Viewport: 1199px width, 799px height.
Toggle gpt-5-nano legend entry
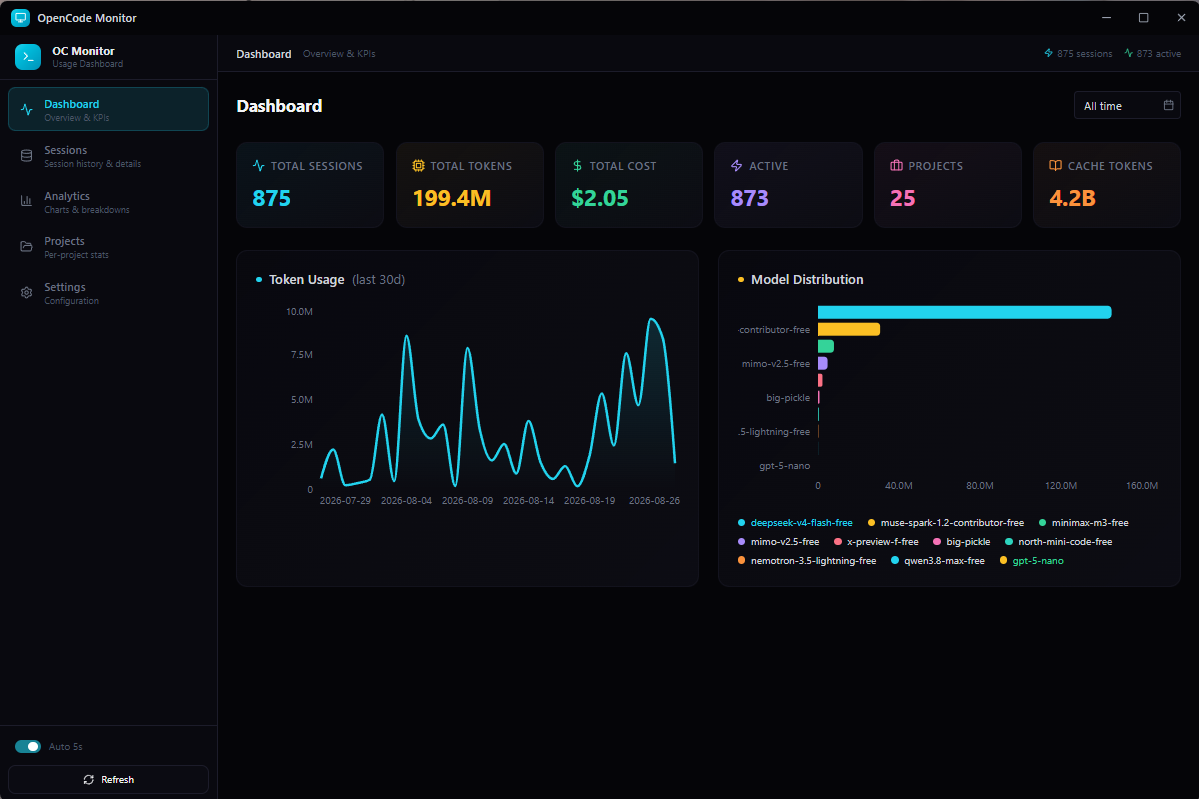pos(1032,561)
